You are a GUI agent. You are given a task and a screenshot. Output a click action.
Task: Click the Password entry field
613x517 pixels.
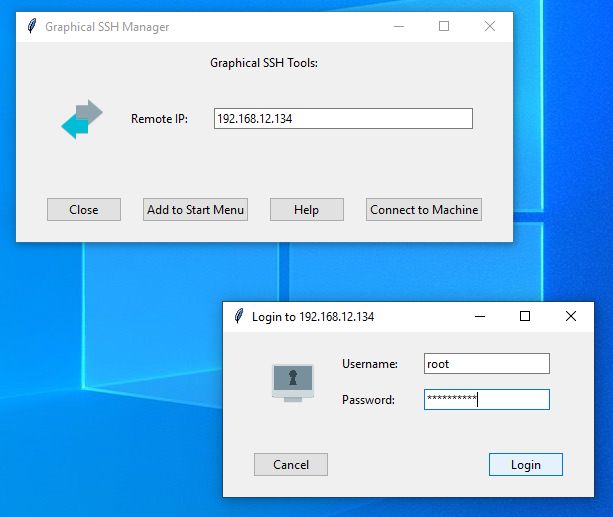[487, 399]
